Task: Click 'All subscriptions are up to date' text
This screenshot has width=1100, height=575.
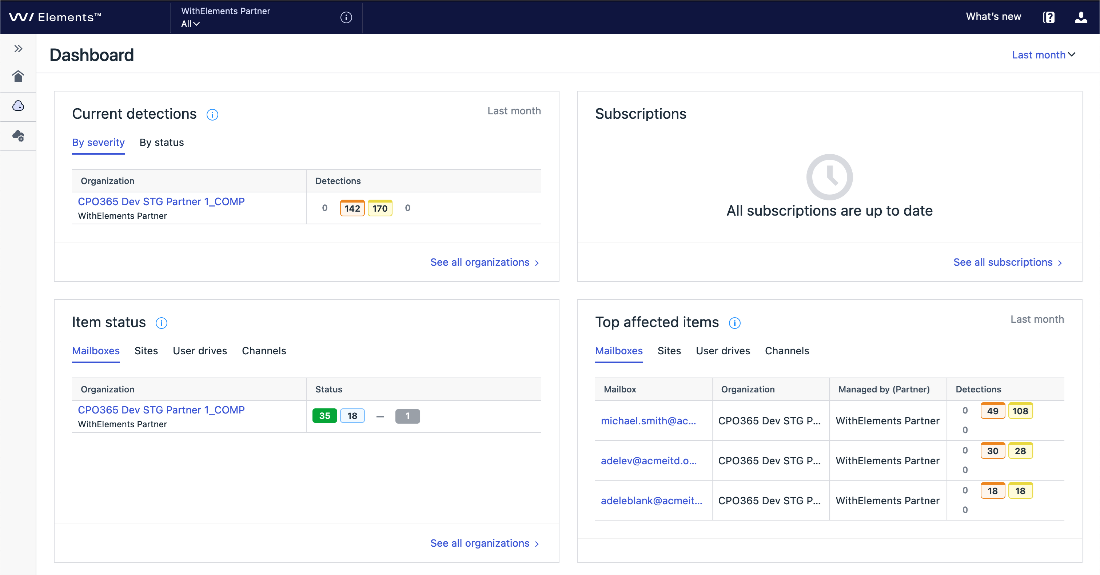Action: (x=829, y=211)
